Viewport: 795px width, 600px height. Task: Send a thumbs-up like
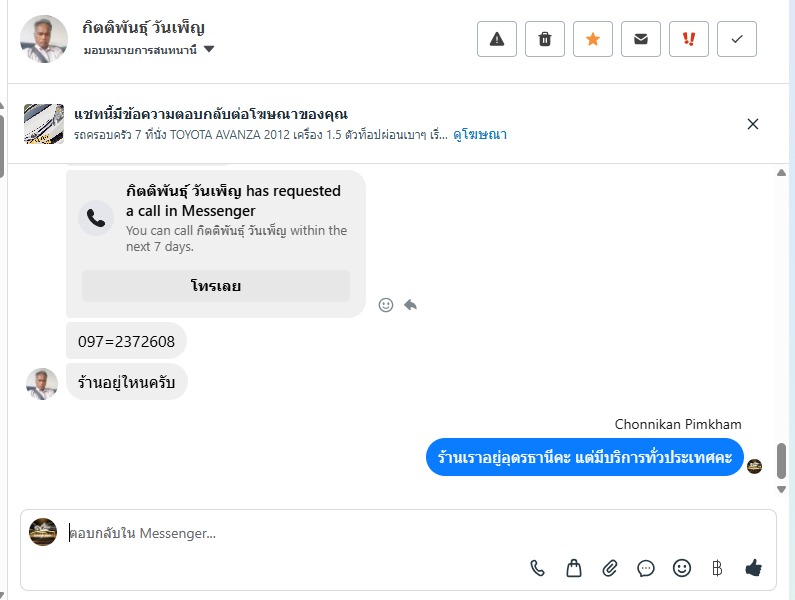tap(754, 568)
